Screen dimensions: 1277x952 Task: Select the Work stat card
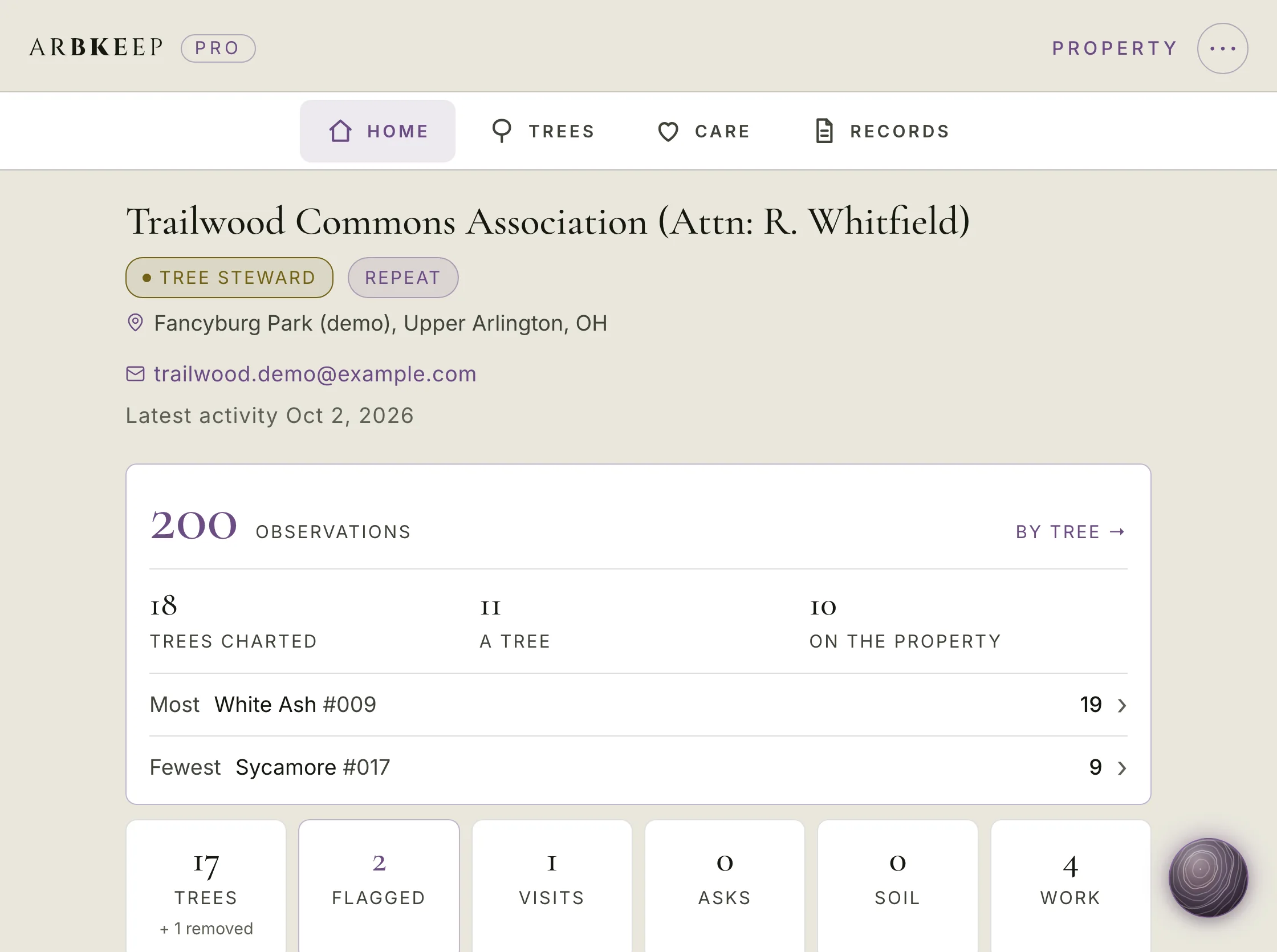[x=1071, y=886]
